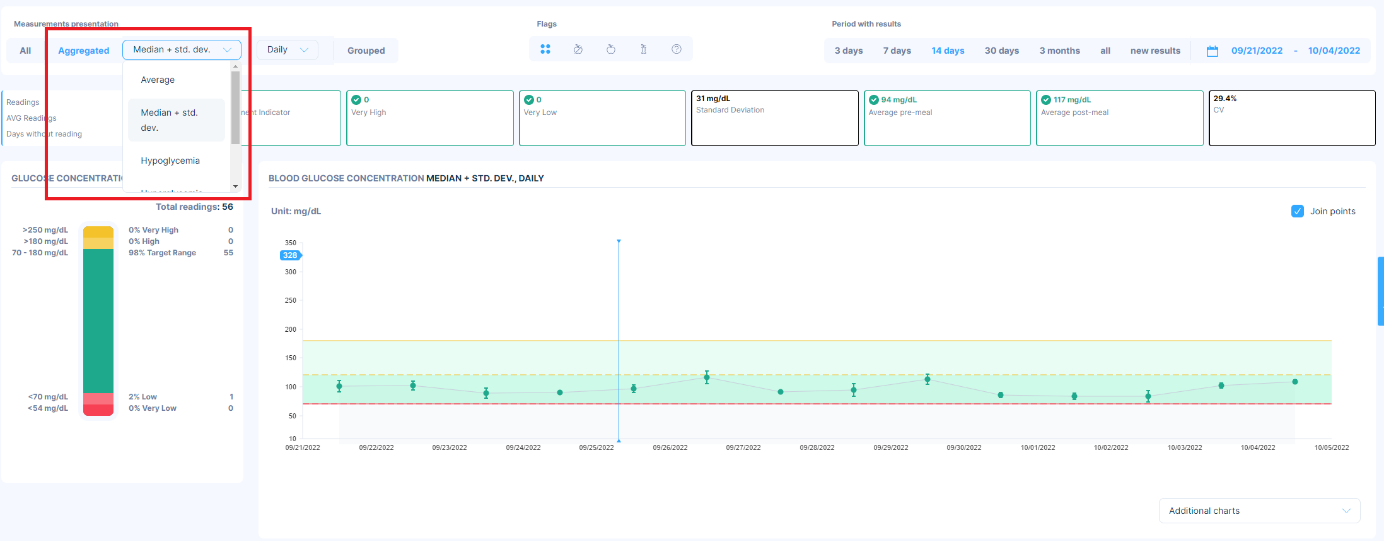Filter by the pre-meal crossed-apple flag
The image size is (1384, 541).
[578, 49]
